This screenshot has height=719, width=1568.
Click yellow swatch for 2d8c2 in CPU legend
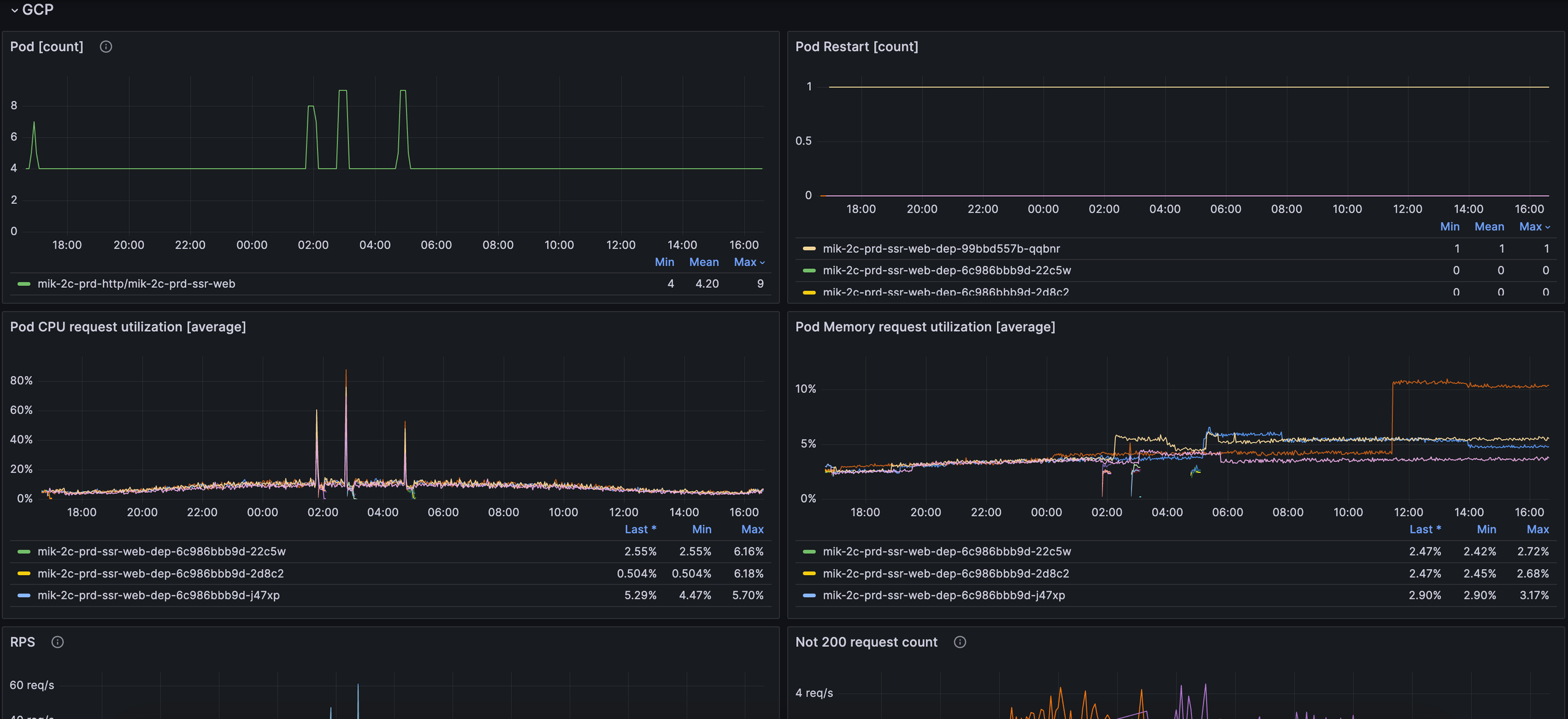pos(24,574)
